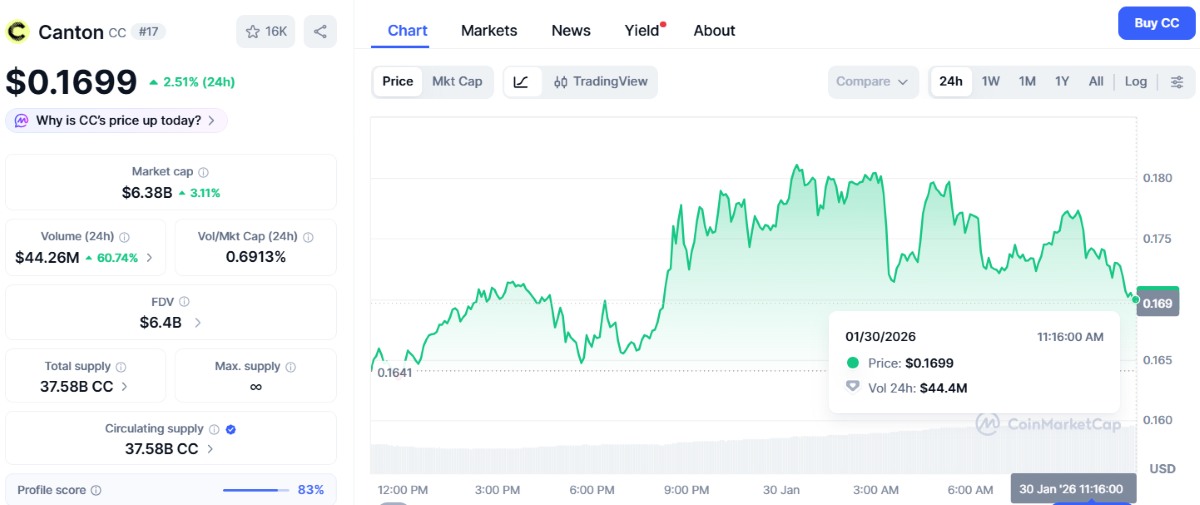1200x505 pixels.
Task: Select the All time range
Action: (1096, 82)
